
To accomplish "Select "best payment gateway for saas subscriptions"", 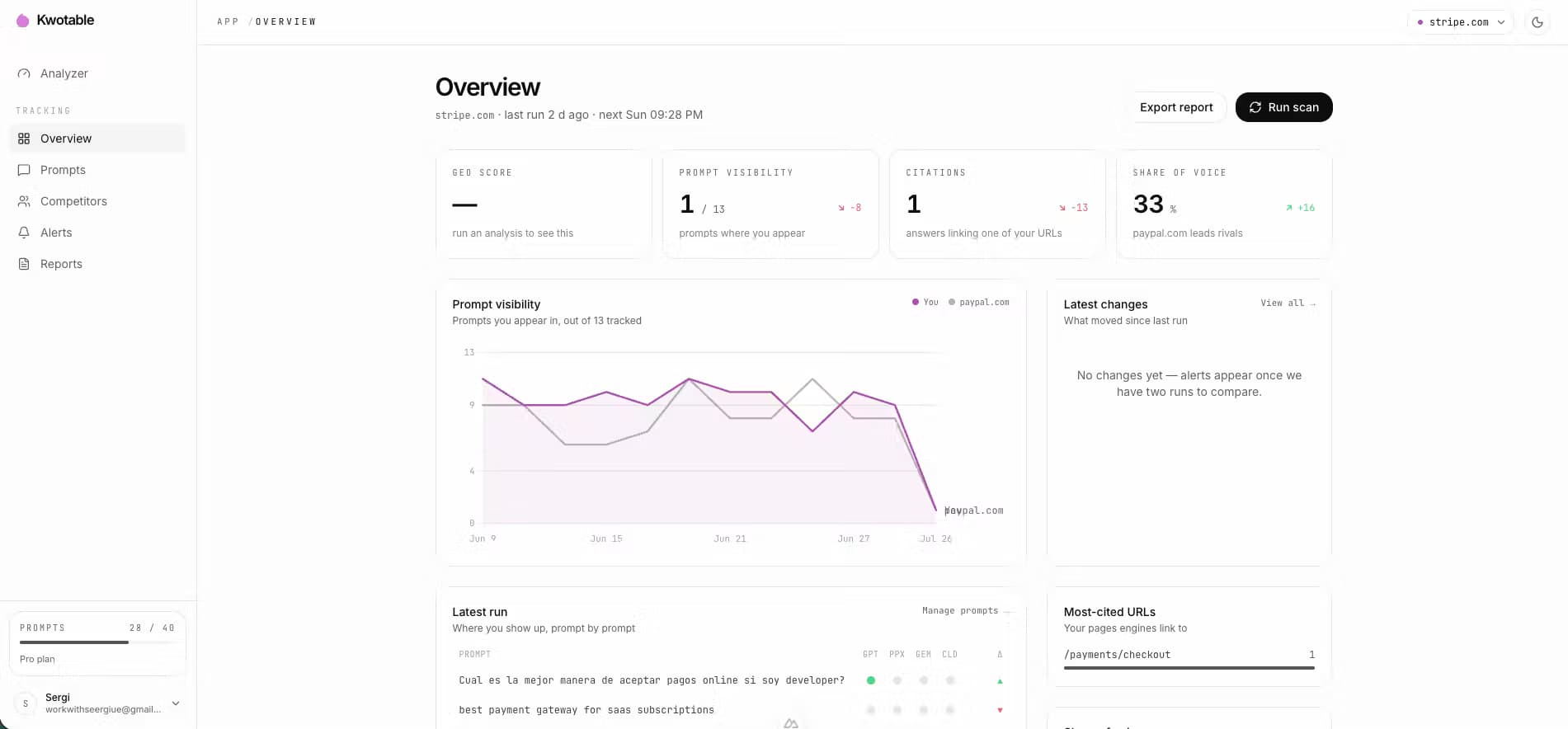I will tap(586, 710).
